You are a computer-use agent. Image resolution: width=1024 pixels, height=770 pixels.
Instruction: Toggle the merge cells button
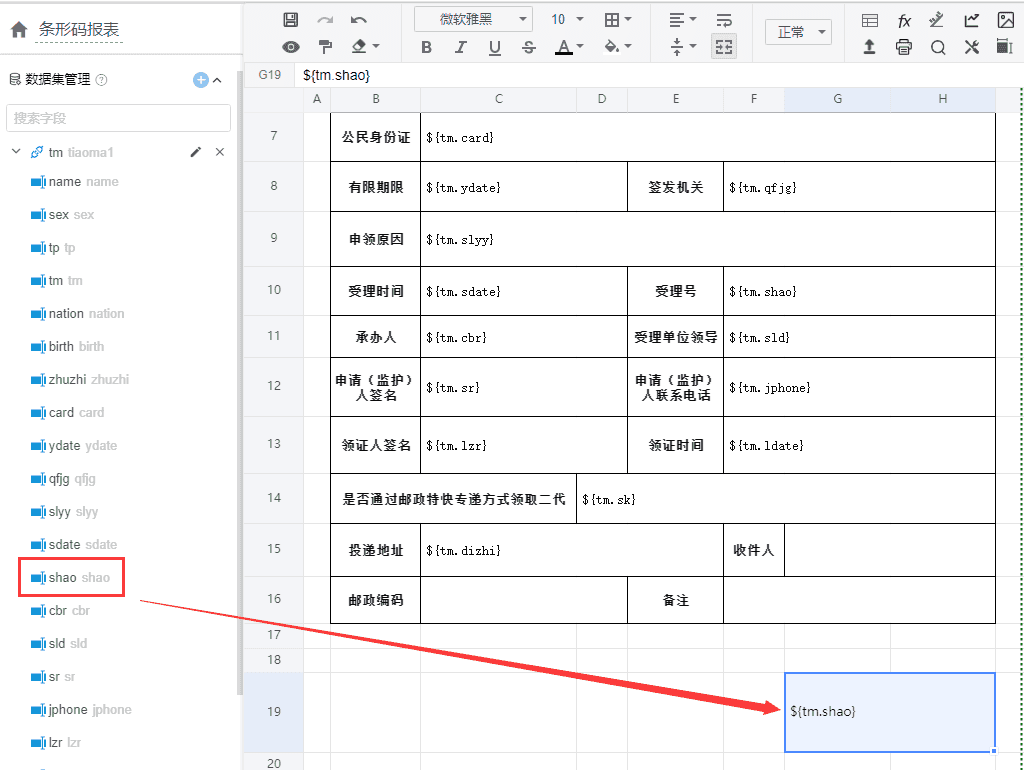click(724, 47)
